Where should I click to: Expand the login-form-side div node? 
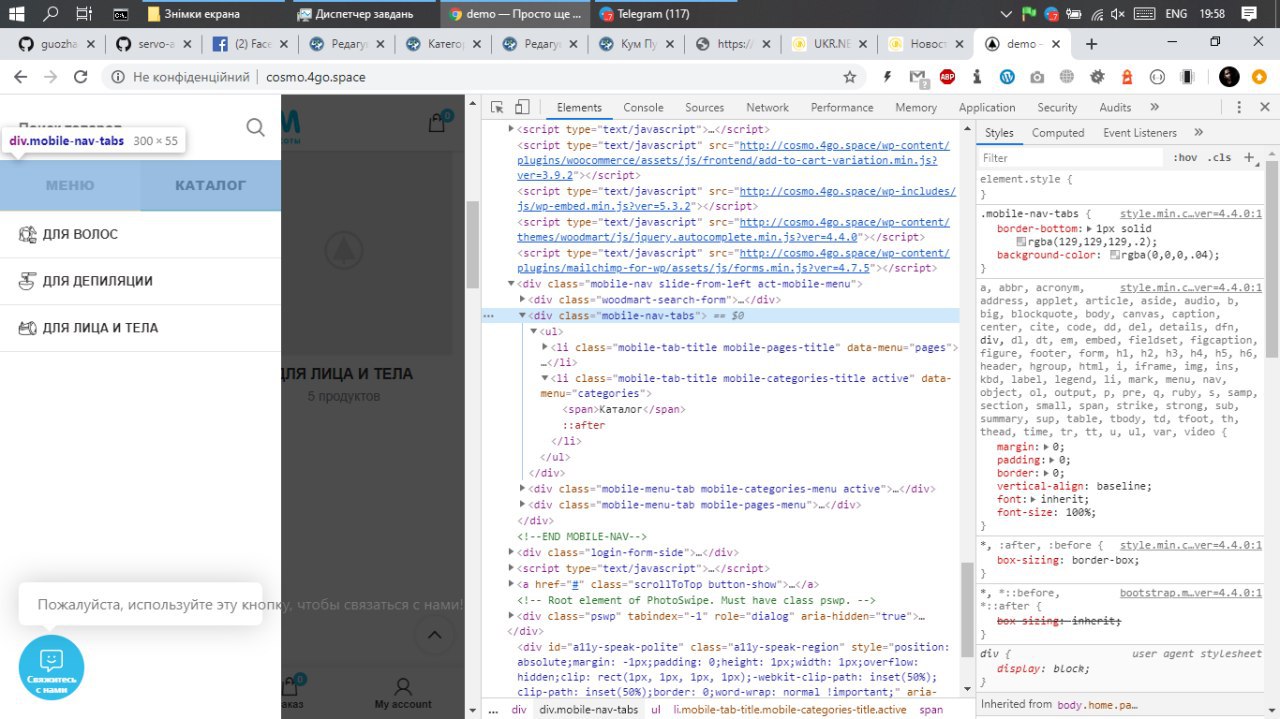(x=512, y=552)
